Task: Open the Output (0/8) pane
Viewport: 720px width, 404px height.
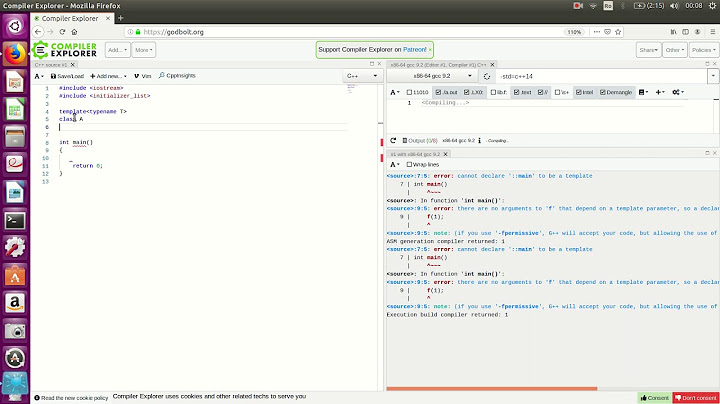Action: click(420, 140)
